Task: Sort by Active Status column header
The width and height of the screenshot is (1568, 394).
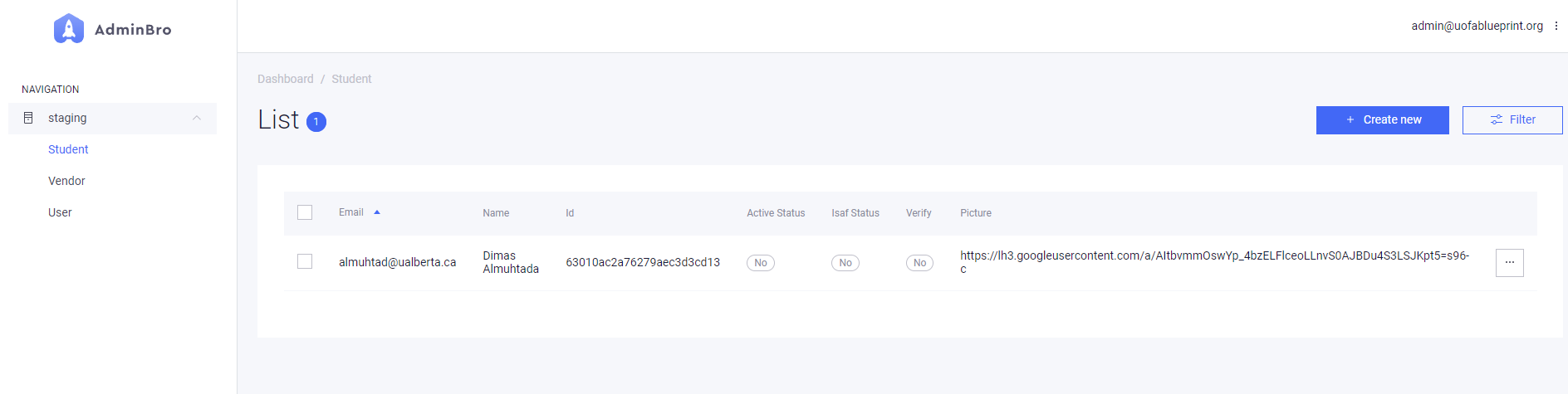Action: 776,213
